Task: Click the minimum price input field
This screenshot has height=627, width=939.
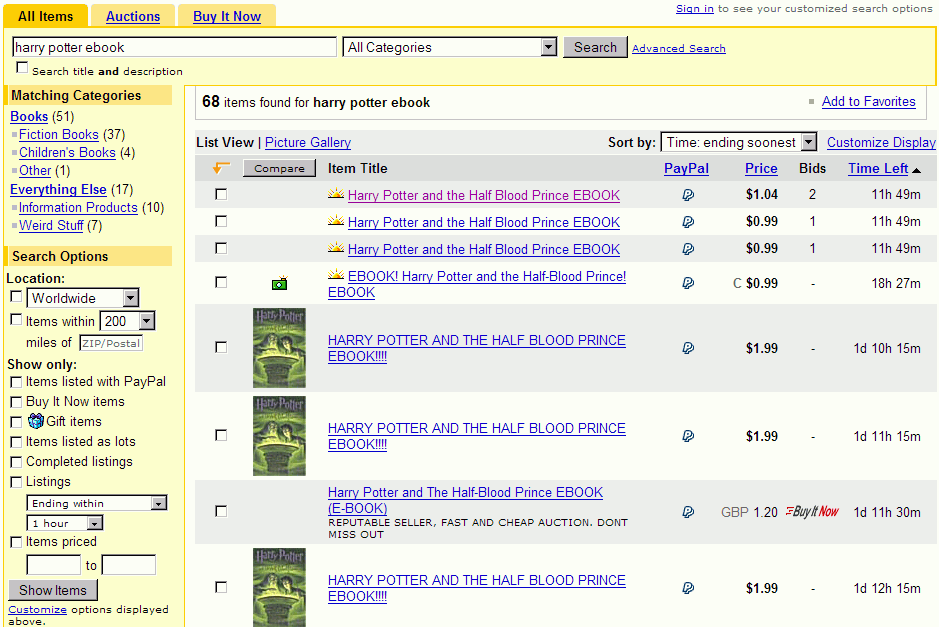Action: pyautogui.click(x=54, y=565)
